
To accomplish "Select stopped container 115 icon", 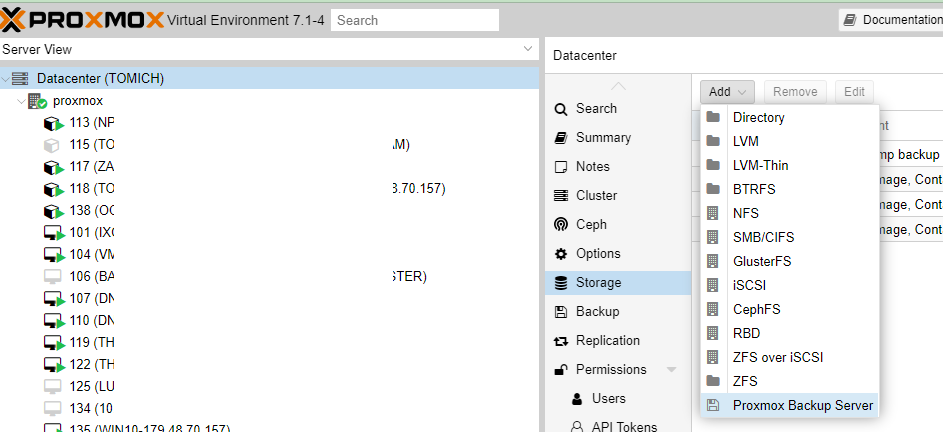I will 52,145.
